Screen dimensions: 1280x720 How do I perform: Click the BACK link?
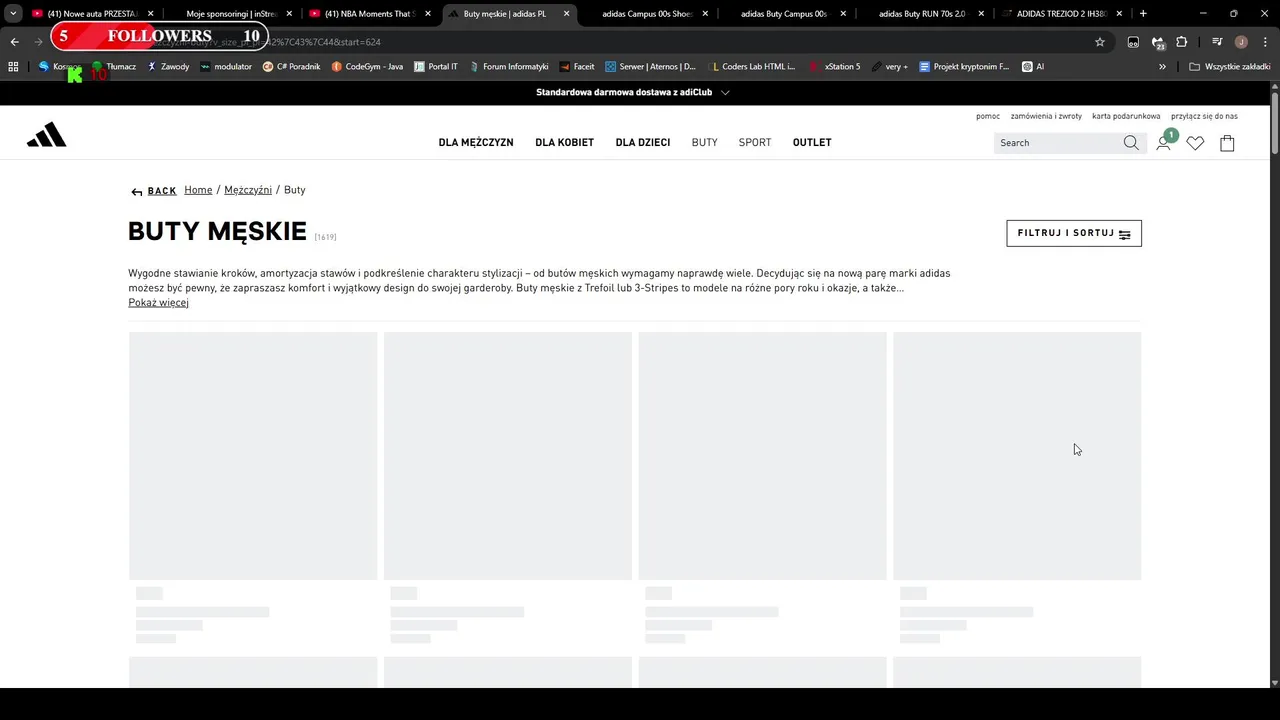pos(154,191)
